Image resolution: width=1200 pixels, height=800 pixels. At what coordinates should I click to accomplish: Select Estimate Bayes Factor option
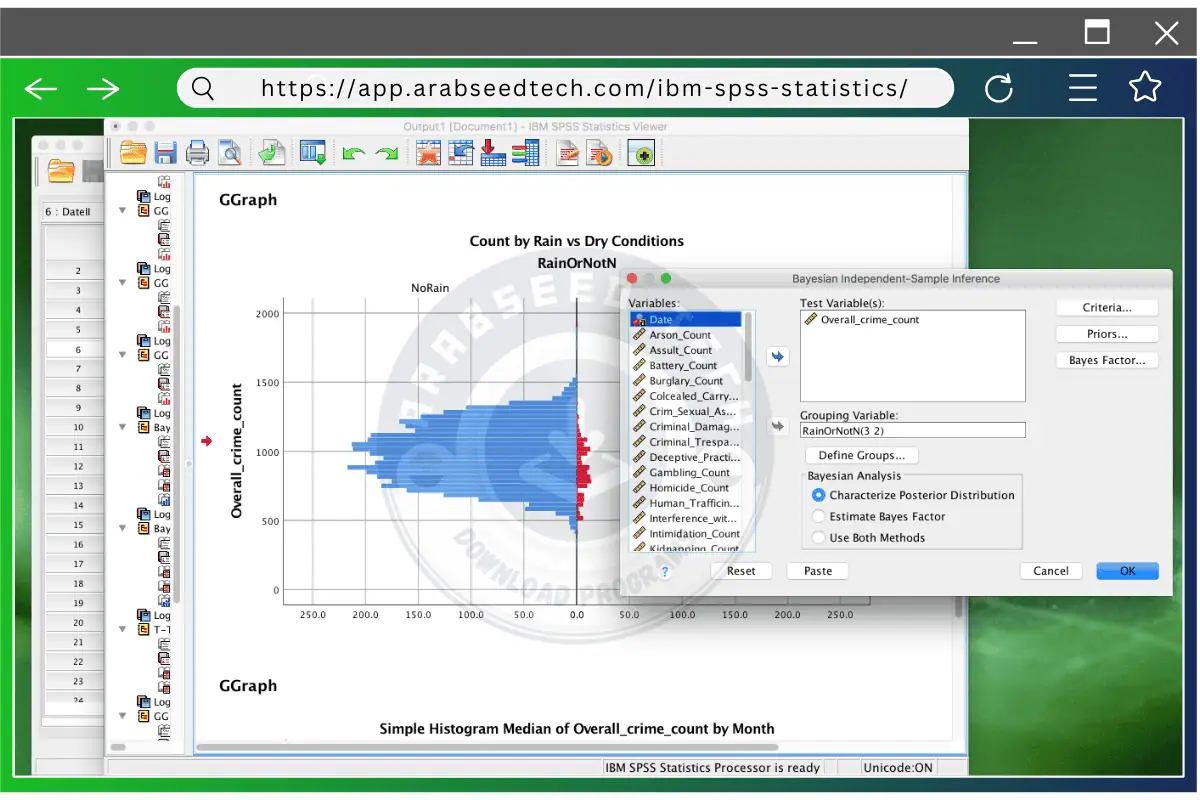pos(819,517)
